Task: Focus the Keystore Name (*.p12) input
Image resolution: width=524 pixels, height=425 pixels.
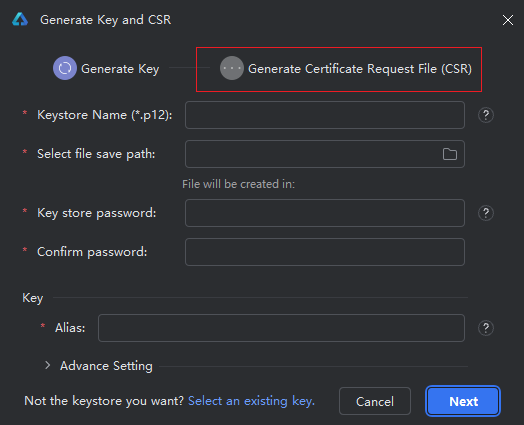Action: click(x=325, y=115)
